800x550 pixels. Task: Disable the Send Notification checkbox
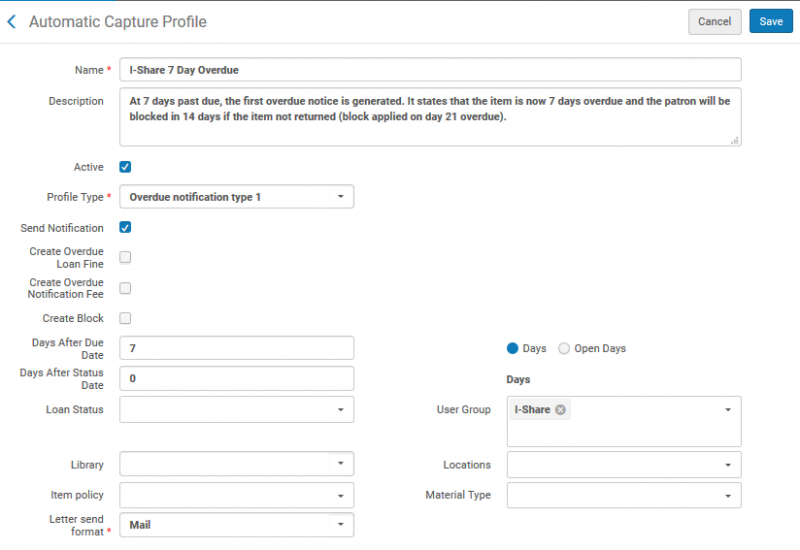tap(125, 228)
